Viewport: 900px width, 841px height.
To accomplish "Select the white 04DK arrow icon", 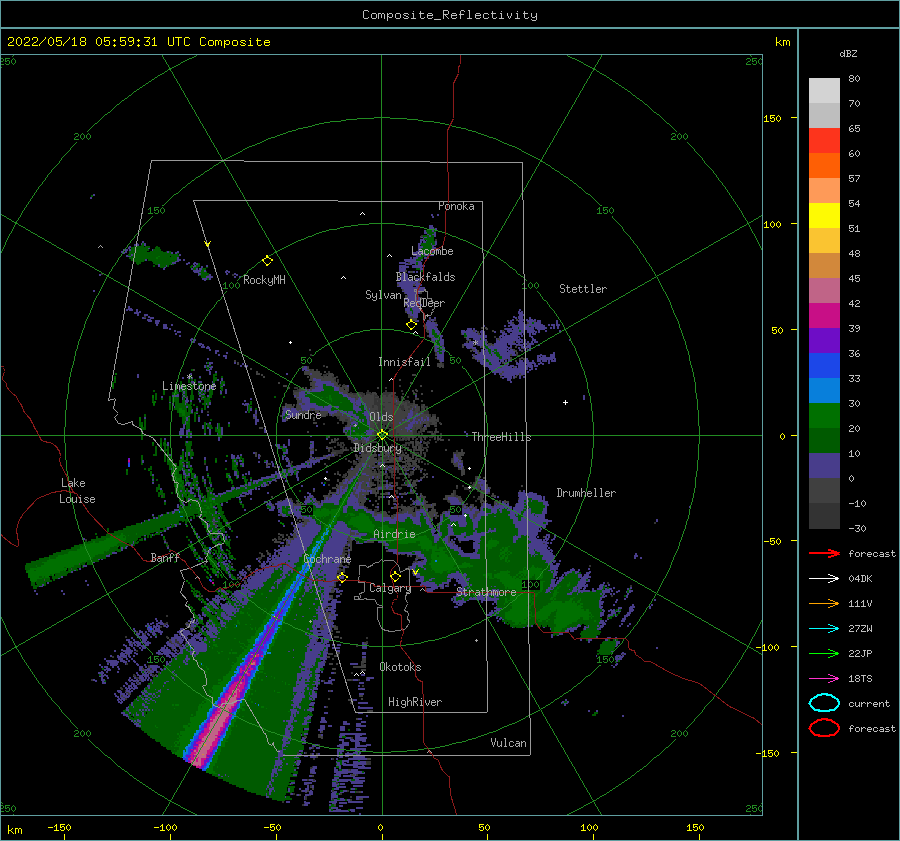I will pos(824,579).
